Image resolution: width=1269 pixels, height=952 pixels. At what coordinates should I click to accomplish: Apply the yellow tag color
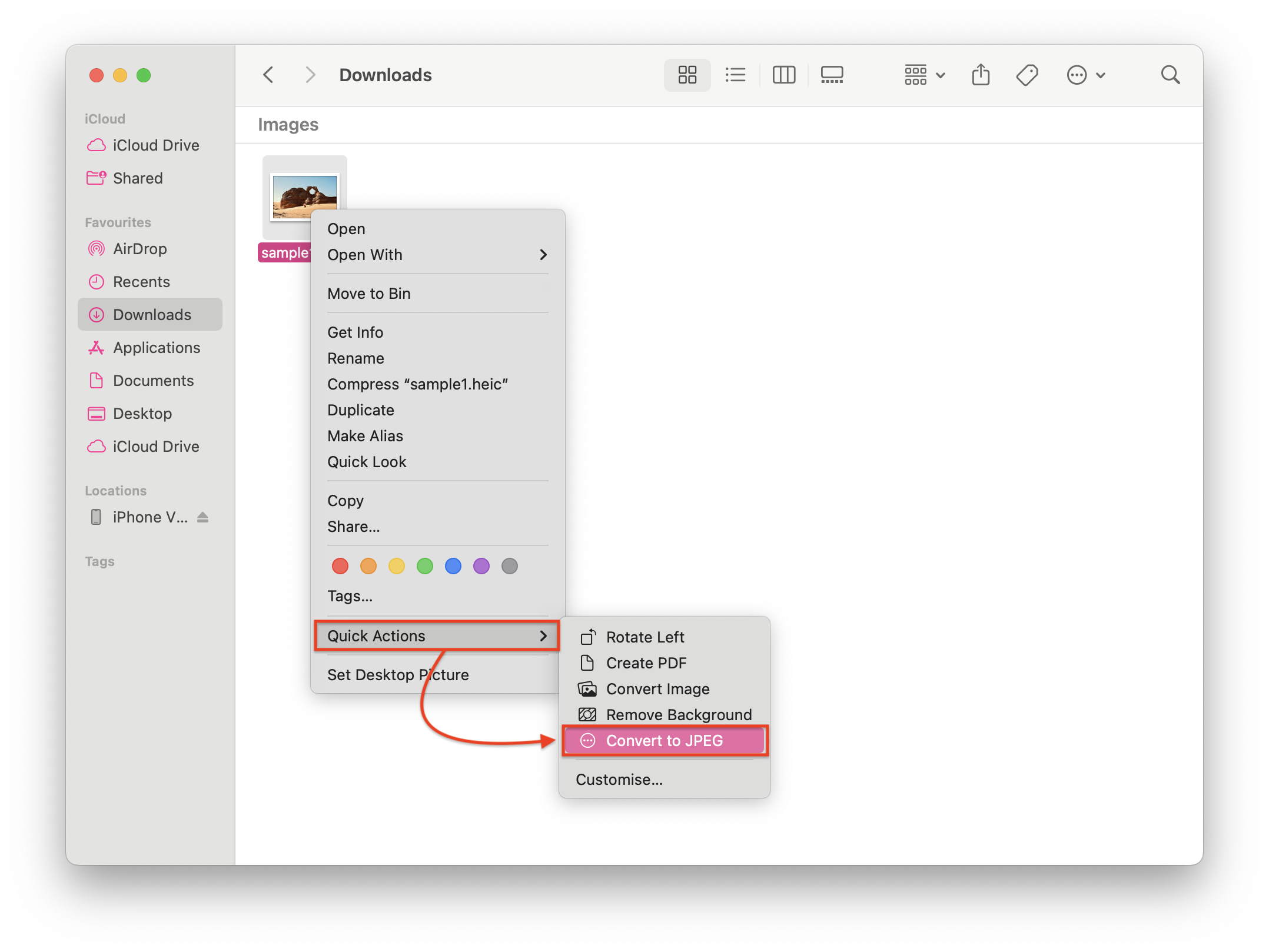pos(397,566)
